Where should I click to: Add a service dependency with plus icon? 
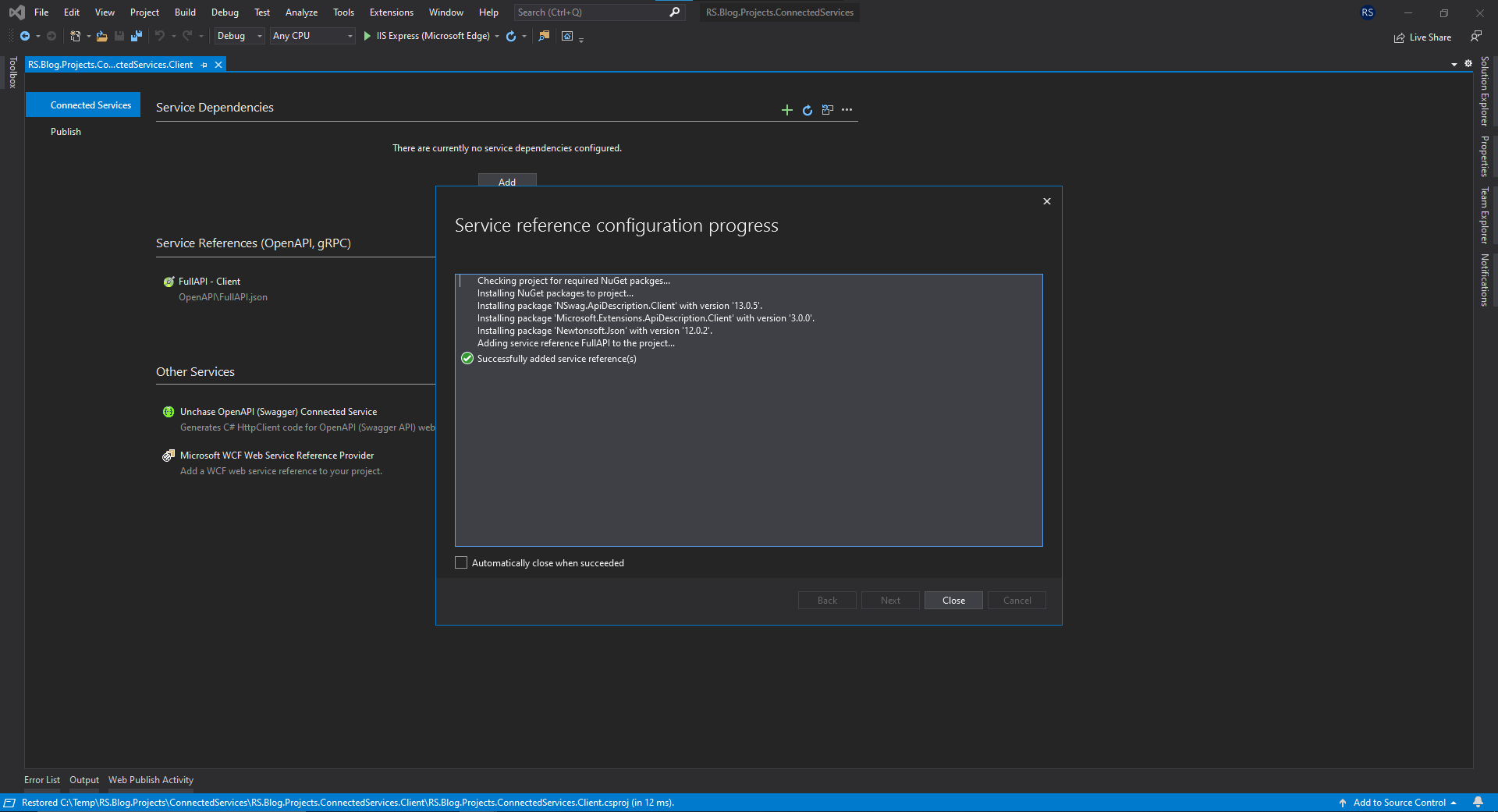(x=787, y=110)
